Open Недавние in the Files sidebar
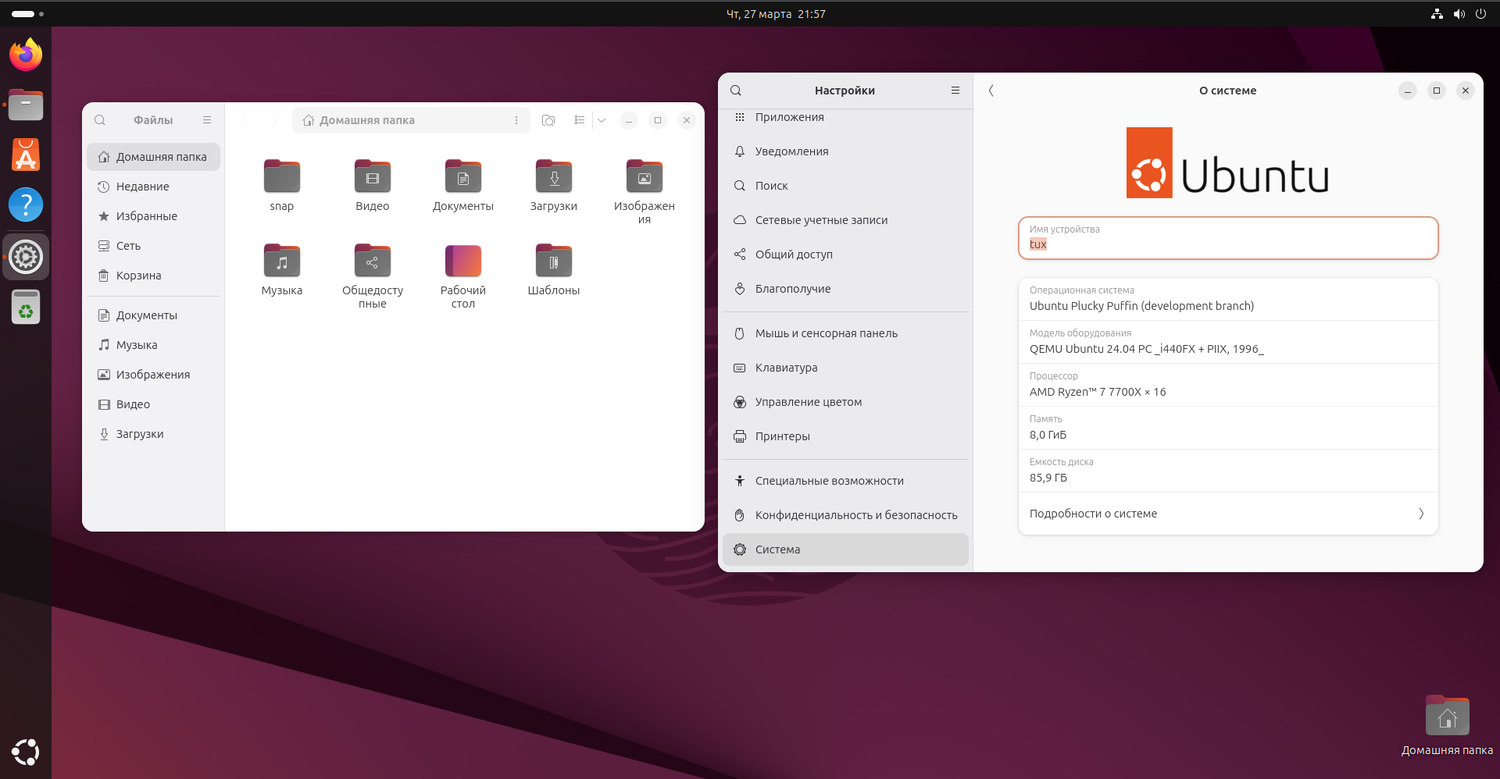Screen dimensions: 1500x779 pos(153,187)
